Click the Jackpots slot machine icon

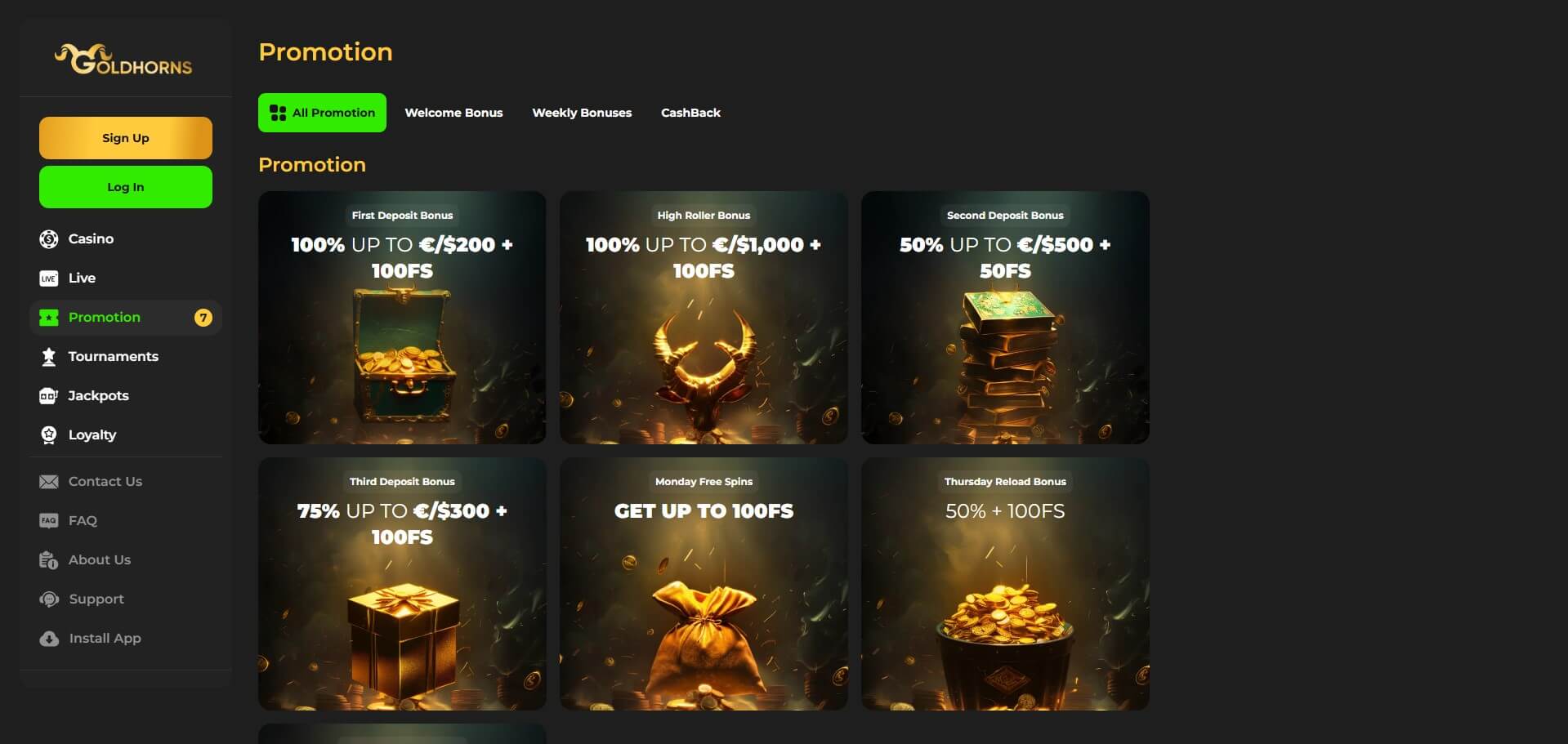click(49, 396)
